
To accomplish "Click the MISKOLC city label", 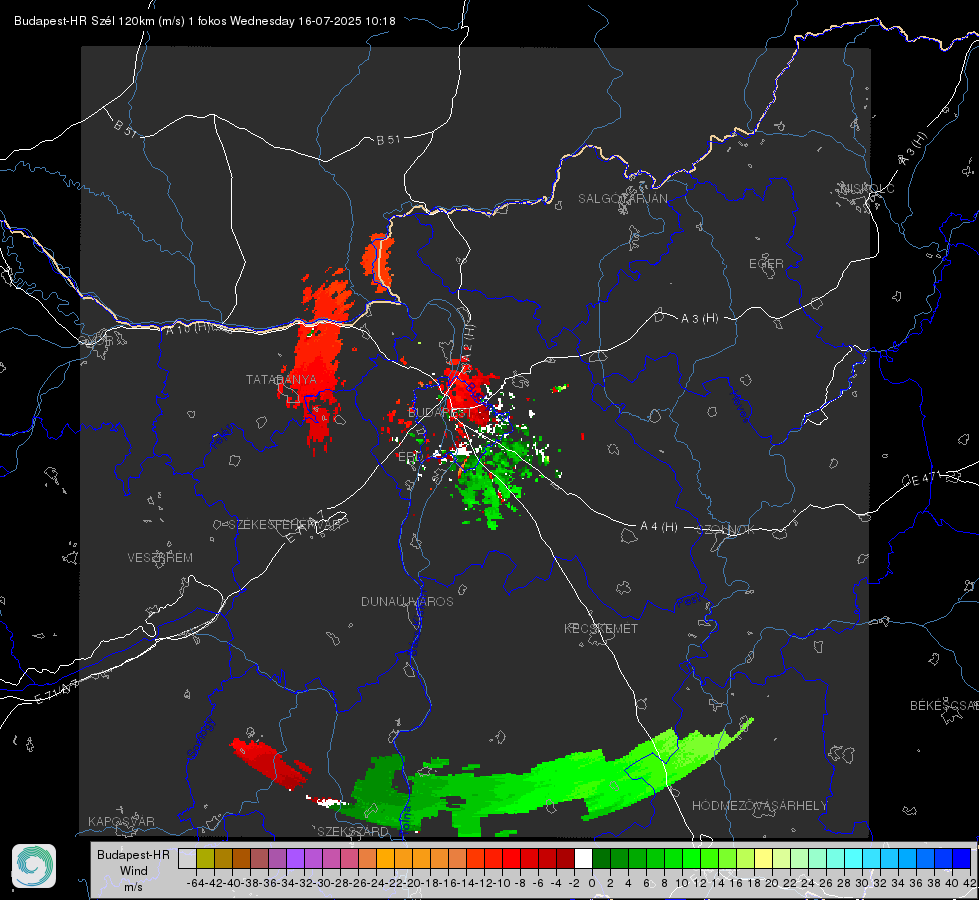I will [x=867, y=188].
